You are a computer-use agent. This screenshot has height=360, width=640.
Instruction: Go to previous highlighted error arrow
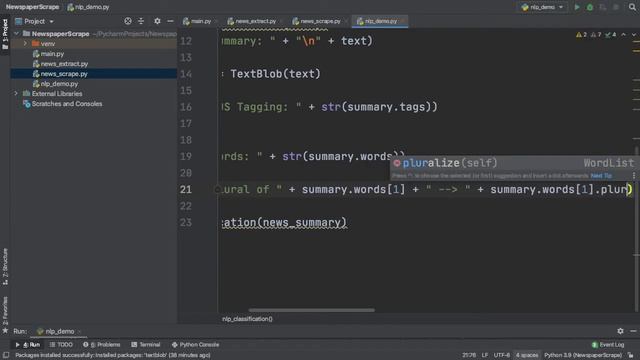[x=623, y=35]
